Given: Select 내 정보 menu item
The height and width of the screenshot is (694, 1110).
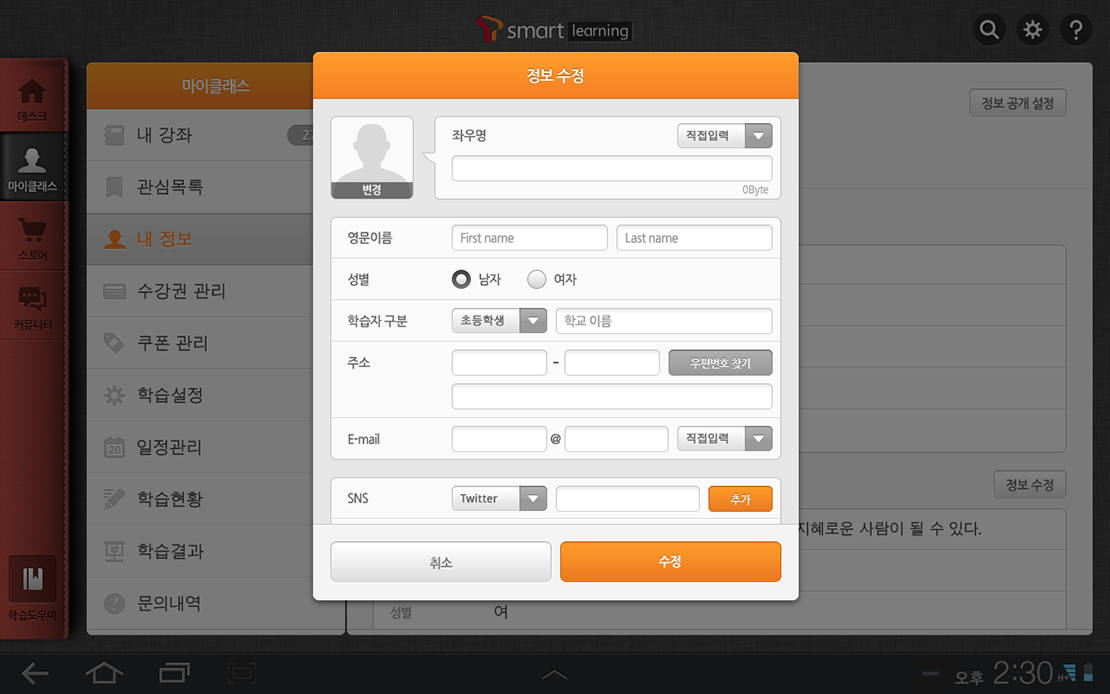Looking at the screenshot, I should pyautogui.click(x=201, y=239).
